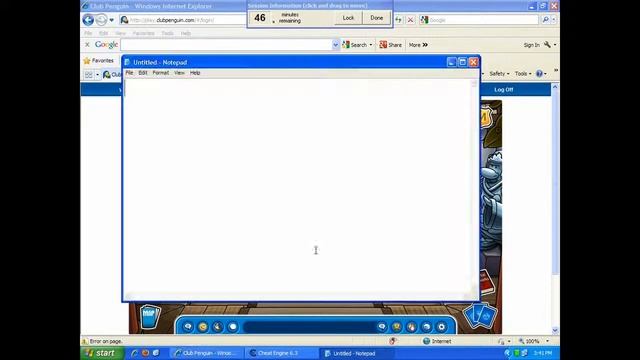Open the Safety menu in IE
This screenshot has height=360, width=640.
pyautogui.click(x=499, y=74)
